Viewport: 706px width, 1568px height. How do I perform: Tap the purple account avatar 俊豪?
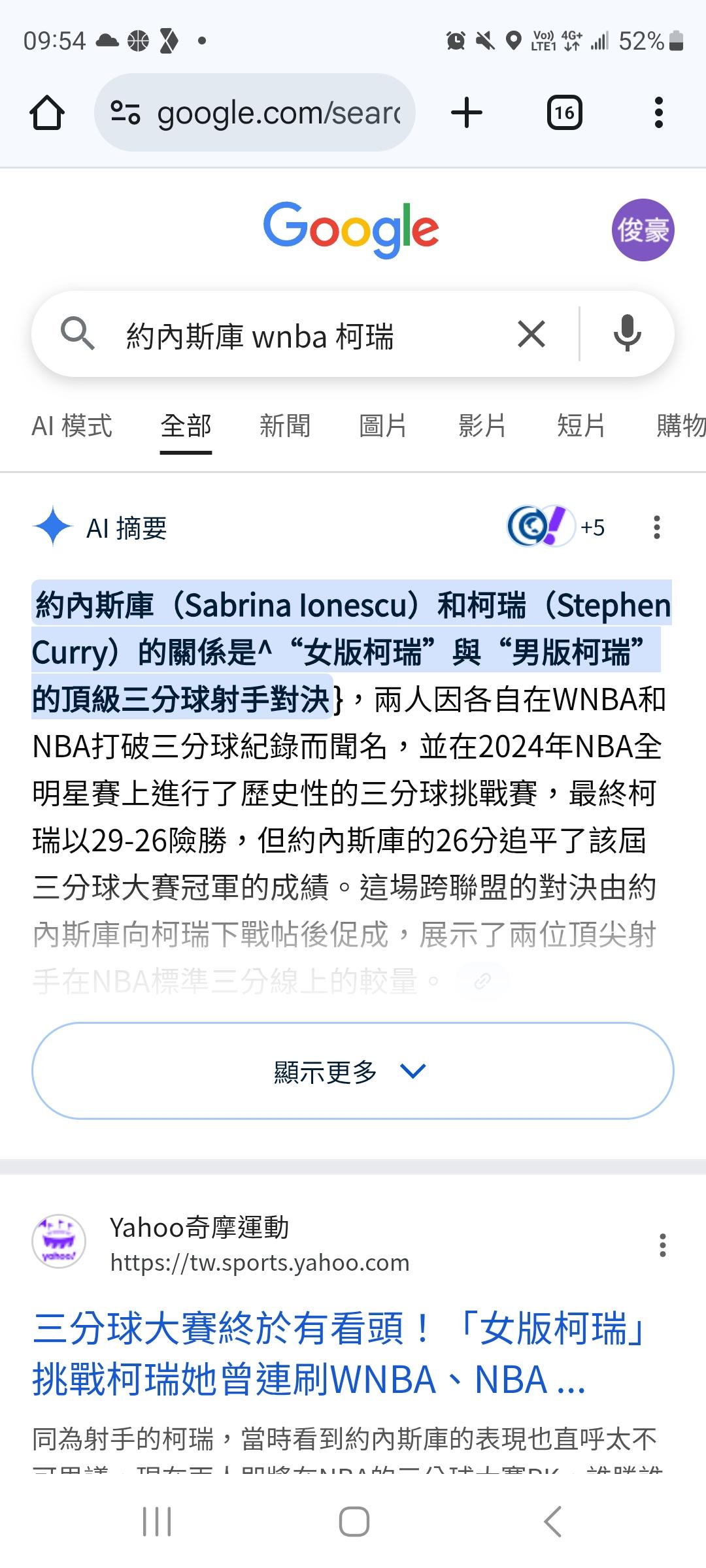click(x=643, y=230)
